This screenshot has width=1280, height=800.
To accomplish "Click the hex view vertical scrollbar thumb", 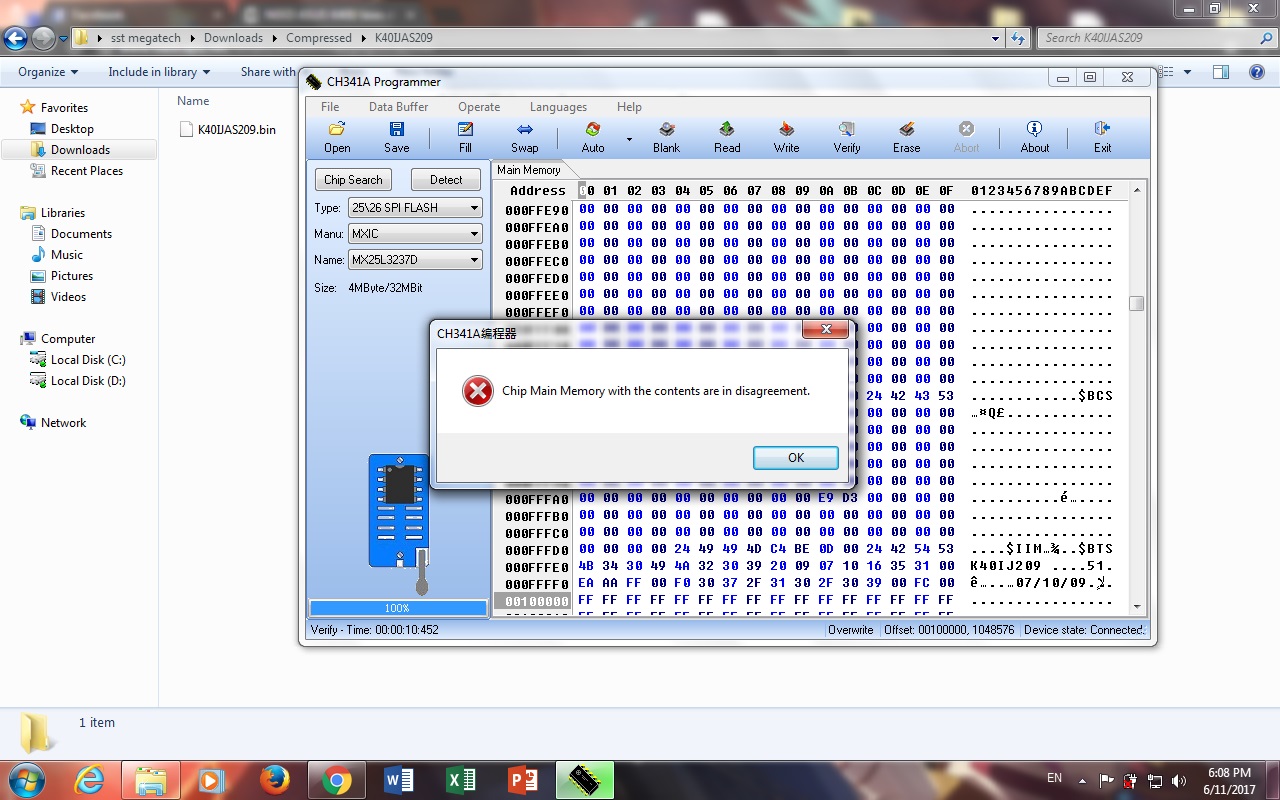I will (1136, 304).
